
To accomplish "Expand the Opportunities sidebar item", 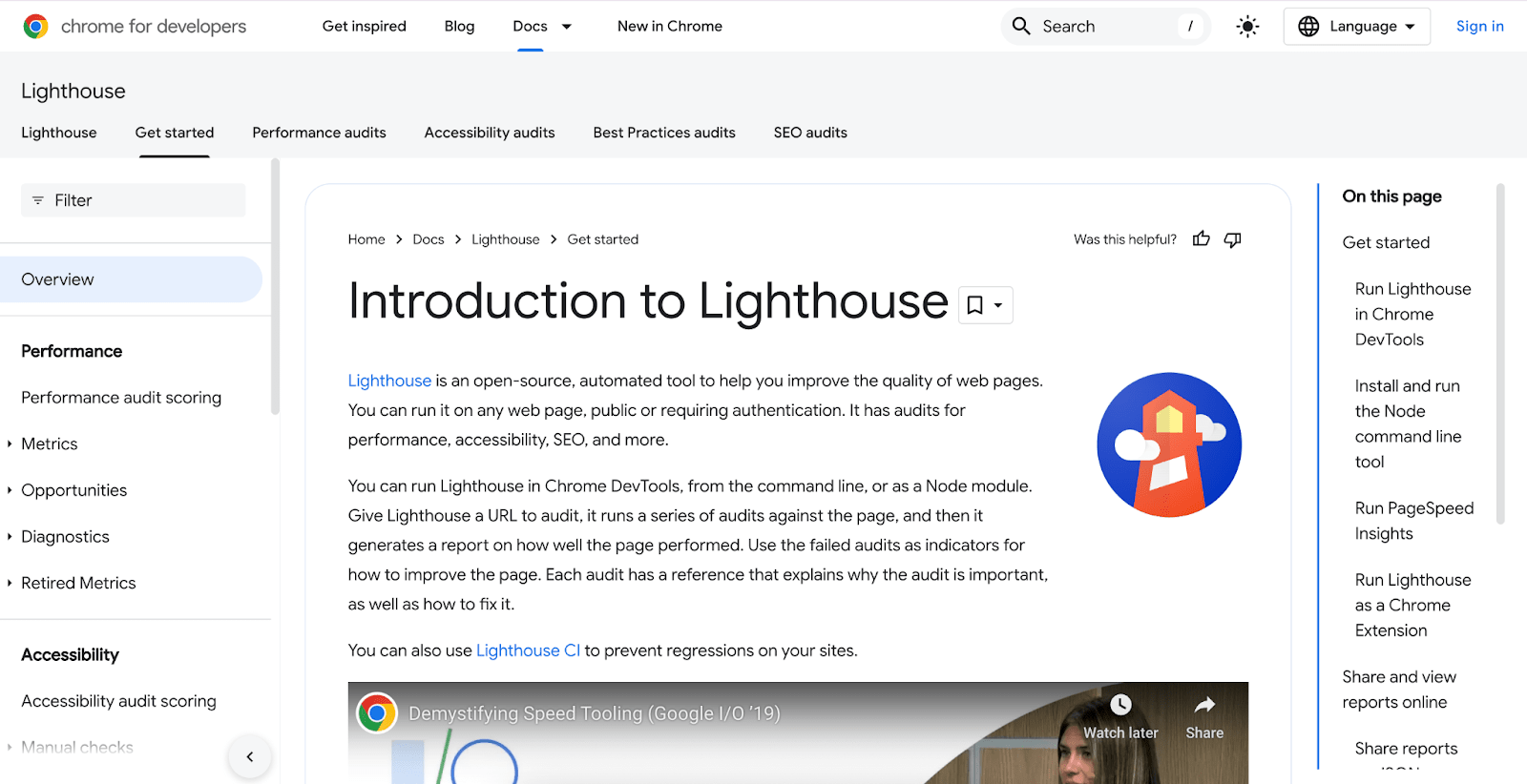I will [x=10, y=490].
